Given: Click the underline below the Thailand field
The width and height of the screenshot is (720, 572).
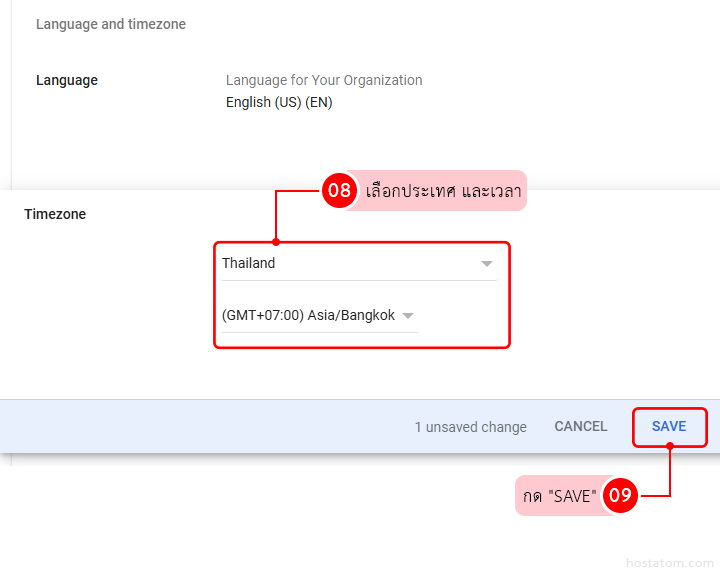Looking at the screenshot, I should [358, 280].
